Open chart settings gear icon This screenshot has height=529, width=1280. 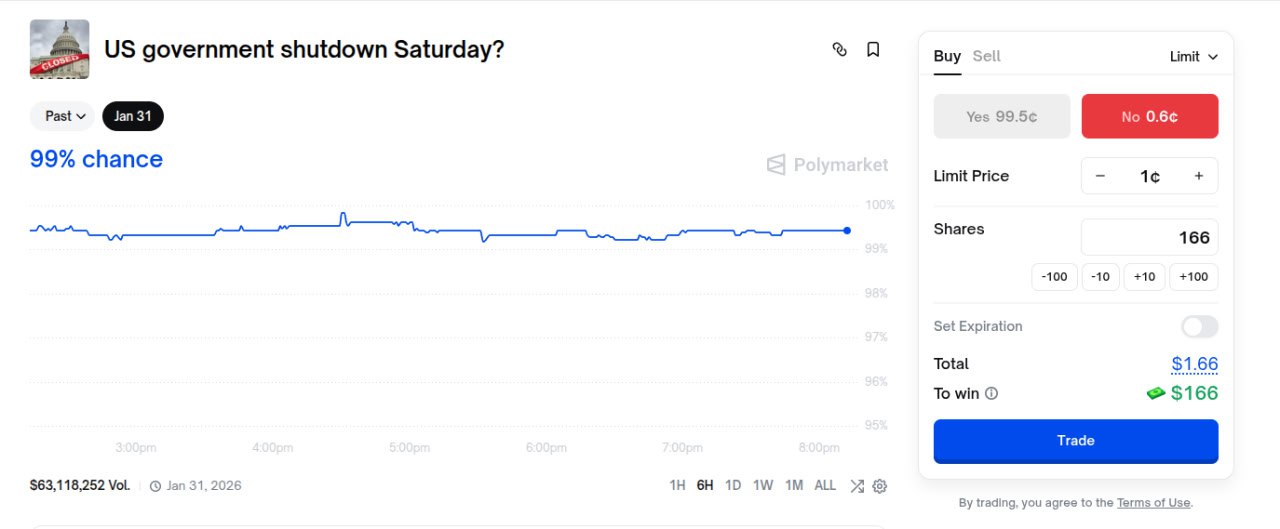pyautogui.click(x=880, y=486)
